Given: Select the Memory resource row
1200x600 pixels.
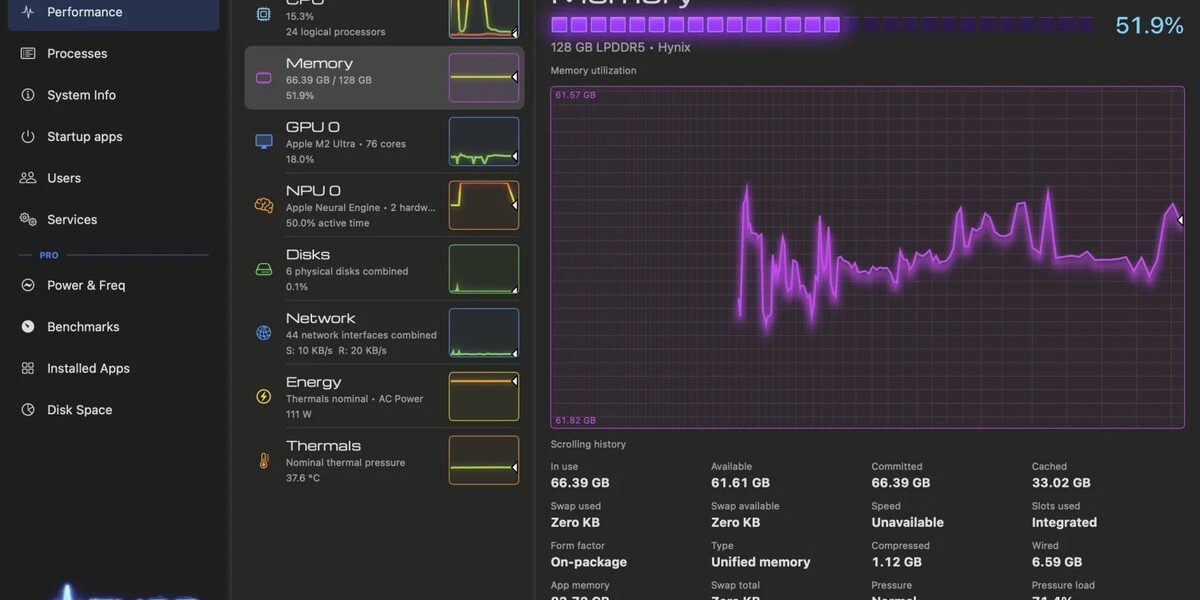Looking at the screenshot, I should click(384, 78).
